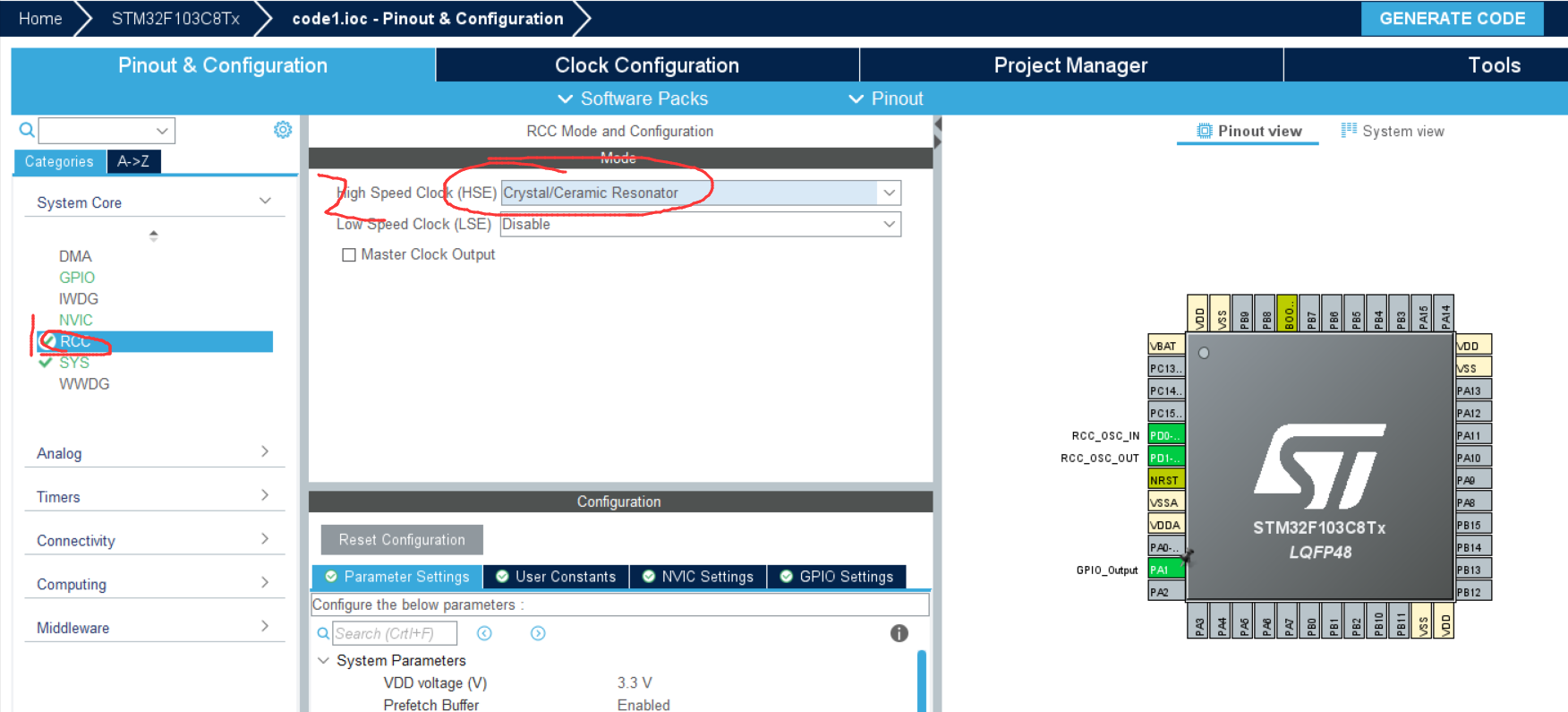Collapse the System Parameters tree node

point(323,660)
